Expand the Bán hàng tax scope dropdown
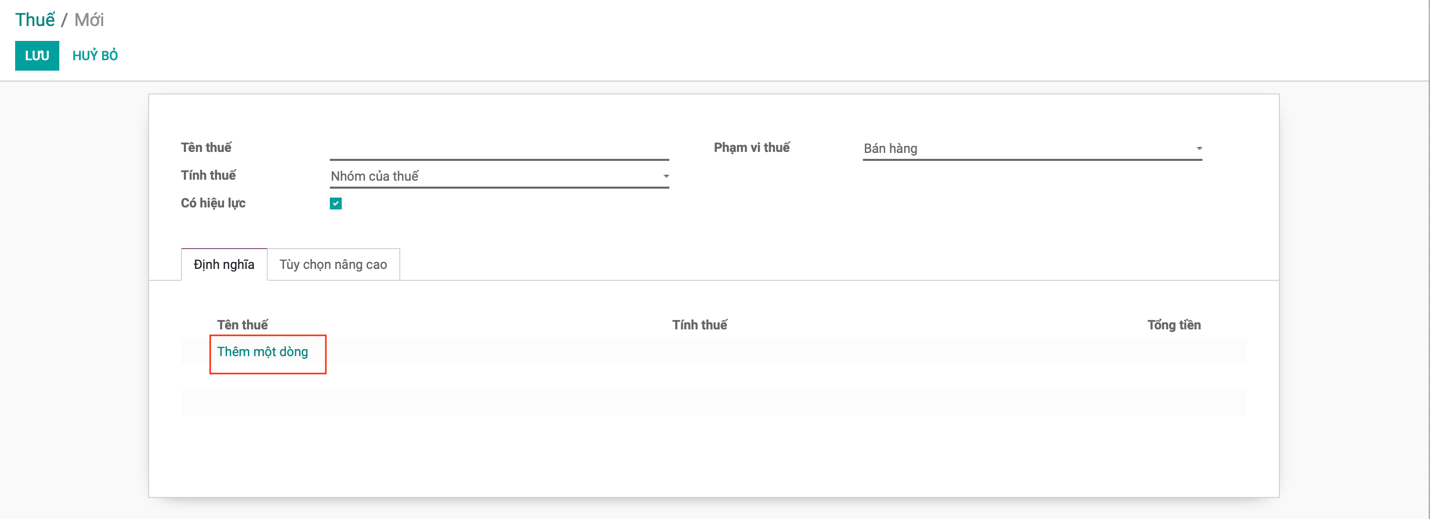 pos(1032,148)
